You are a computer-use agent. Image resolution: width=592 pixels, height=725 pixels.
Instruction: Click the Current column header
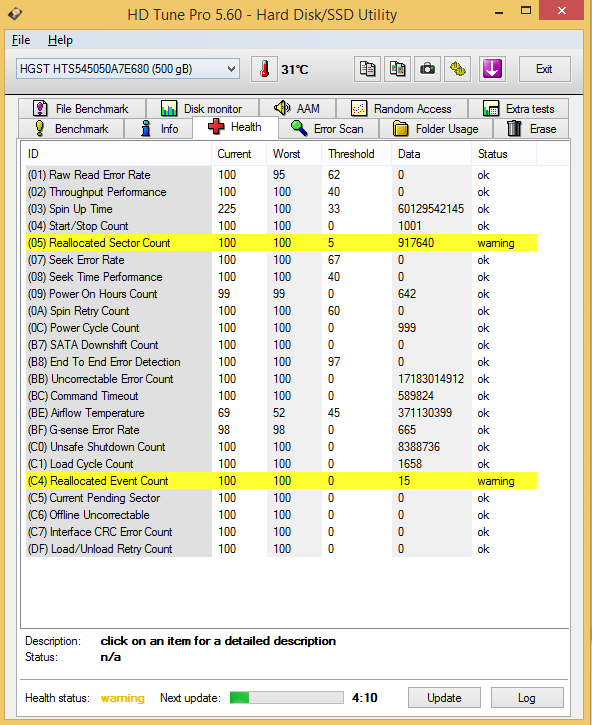click(x=239, y=154)
